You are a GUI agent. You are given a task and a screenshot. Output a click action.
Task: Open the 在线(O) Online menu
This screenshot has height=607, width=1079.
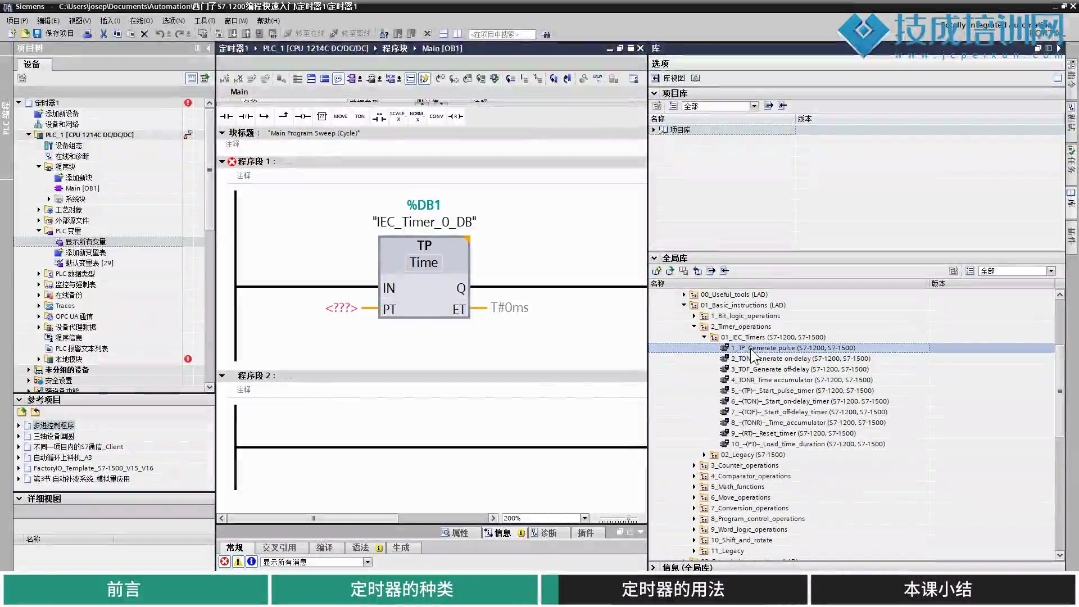click(x=141, y=21)
